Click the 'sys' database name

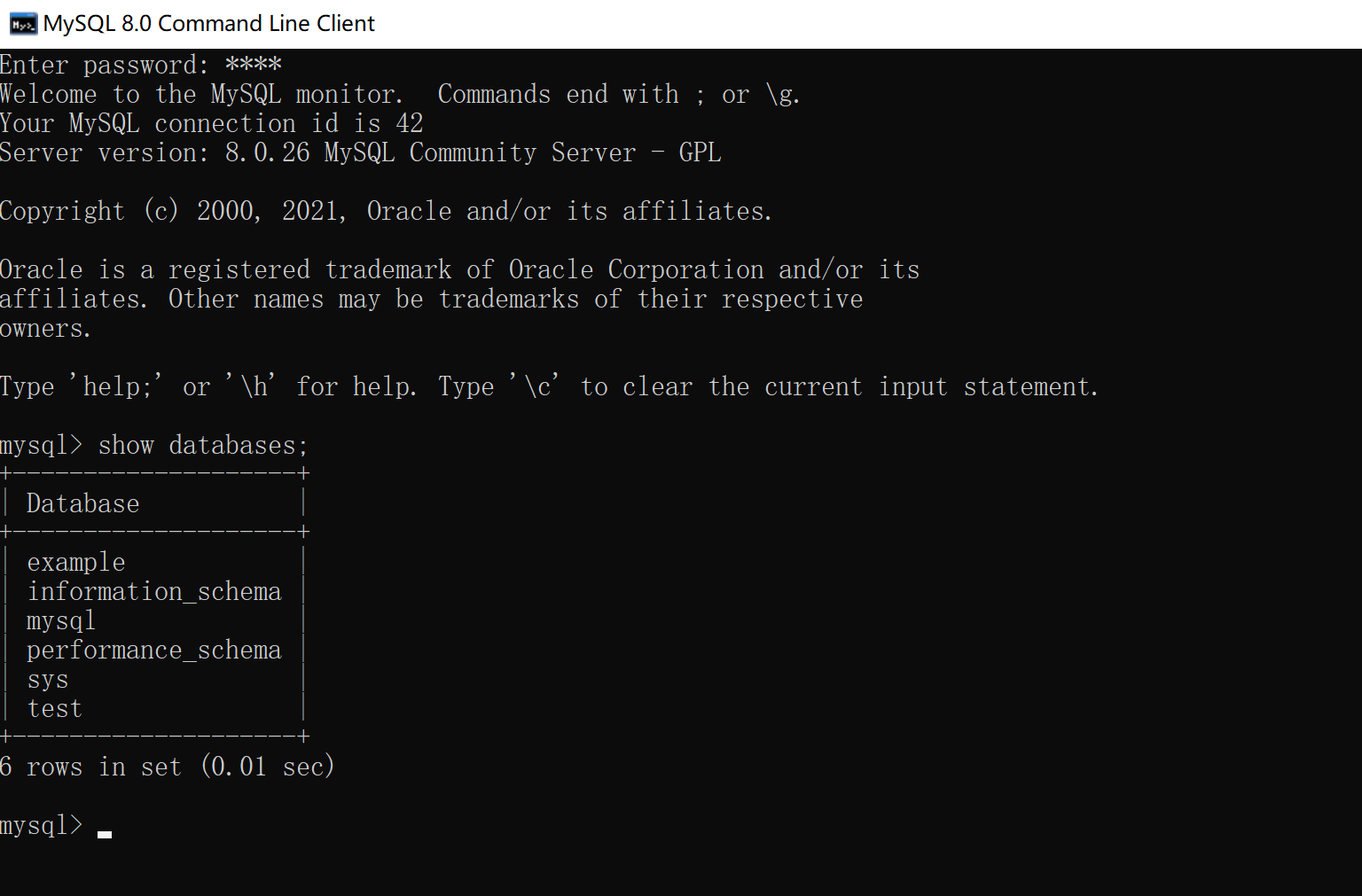(47, 679)
